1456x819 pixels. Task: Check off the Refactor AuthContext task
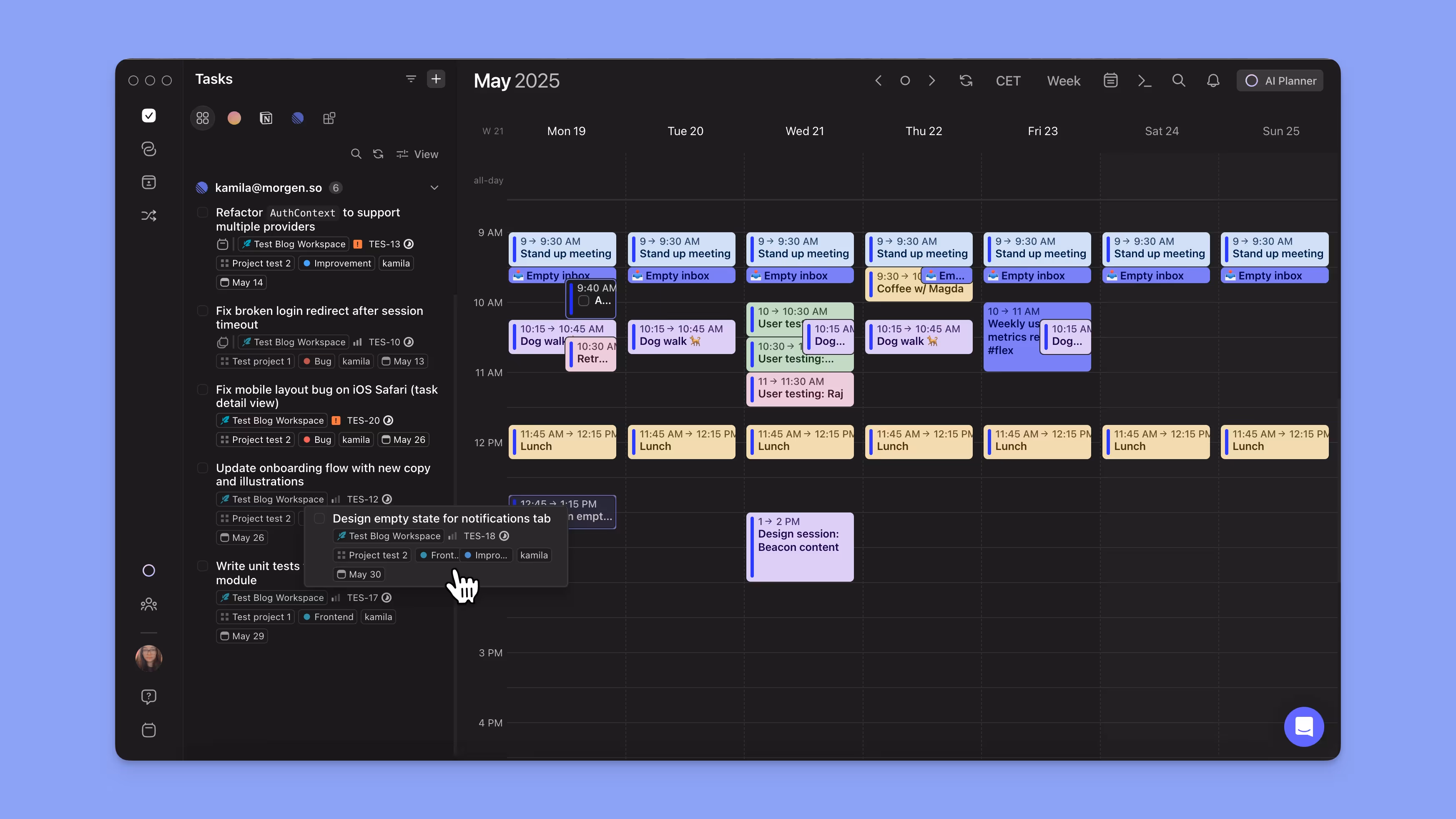coord(202,213)
